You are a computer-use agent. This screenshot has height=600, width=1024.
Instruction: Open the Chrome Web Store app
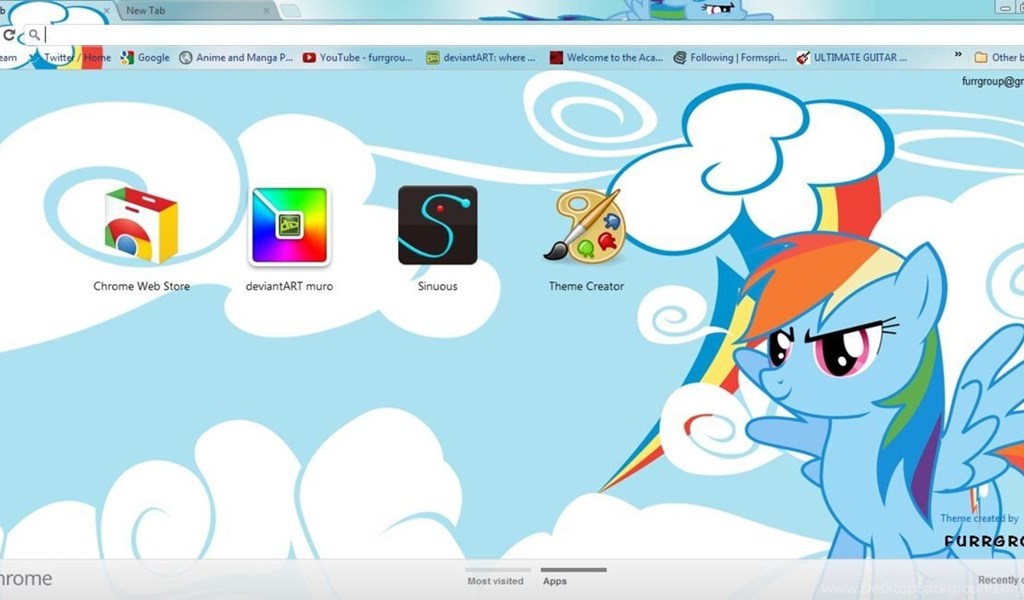point(141,225)
